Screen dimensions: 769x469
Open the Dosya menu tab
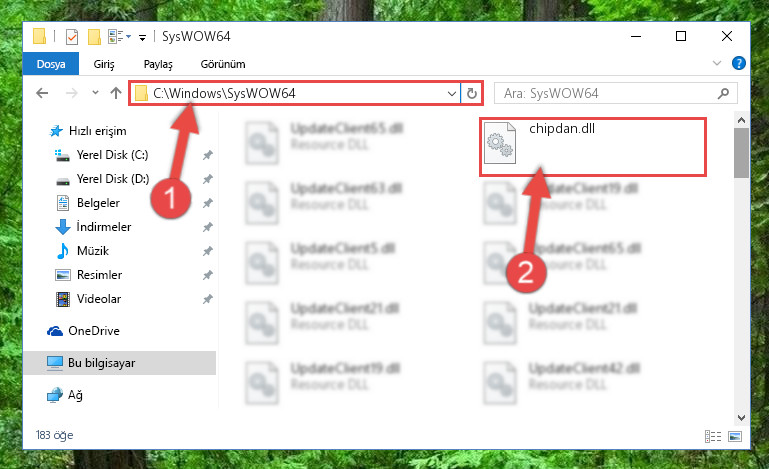51,64
